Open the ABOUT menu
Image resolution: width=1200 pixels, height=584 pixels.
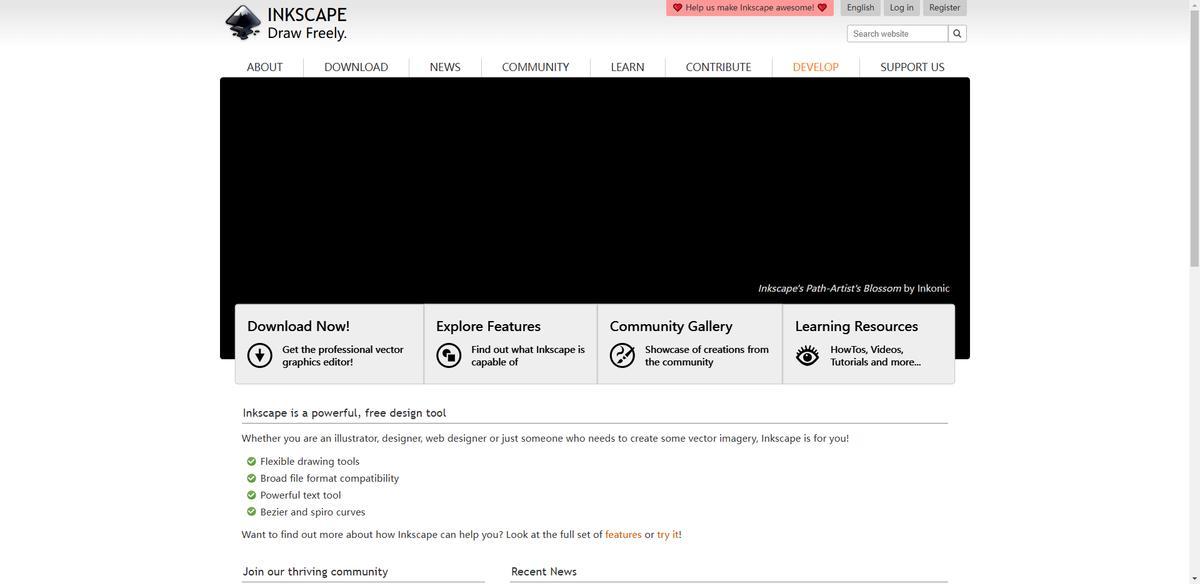(x=265, y=67)
